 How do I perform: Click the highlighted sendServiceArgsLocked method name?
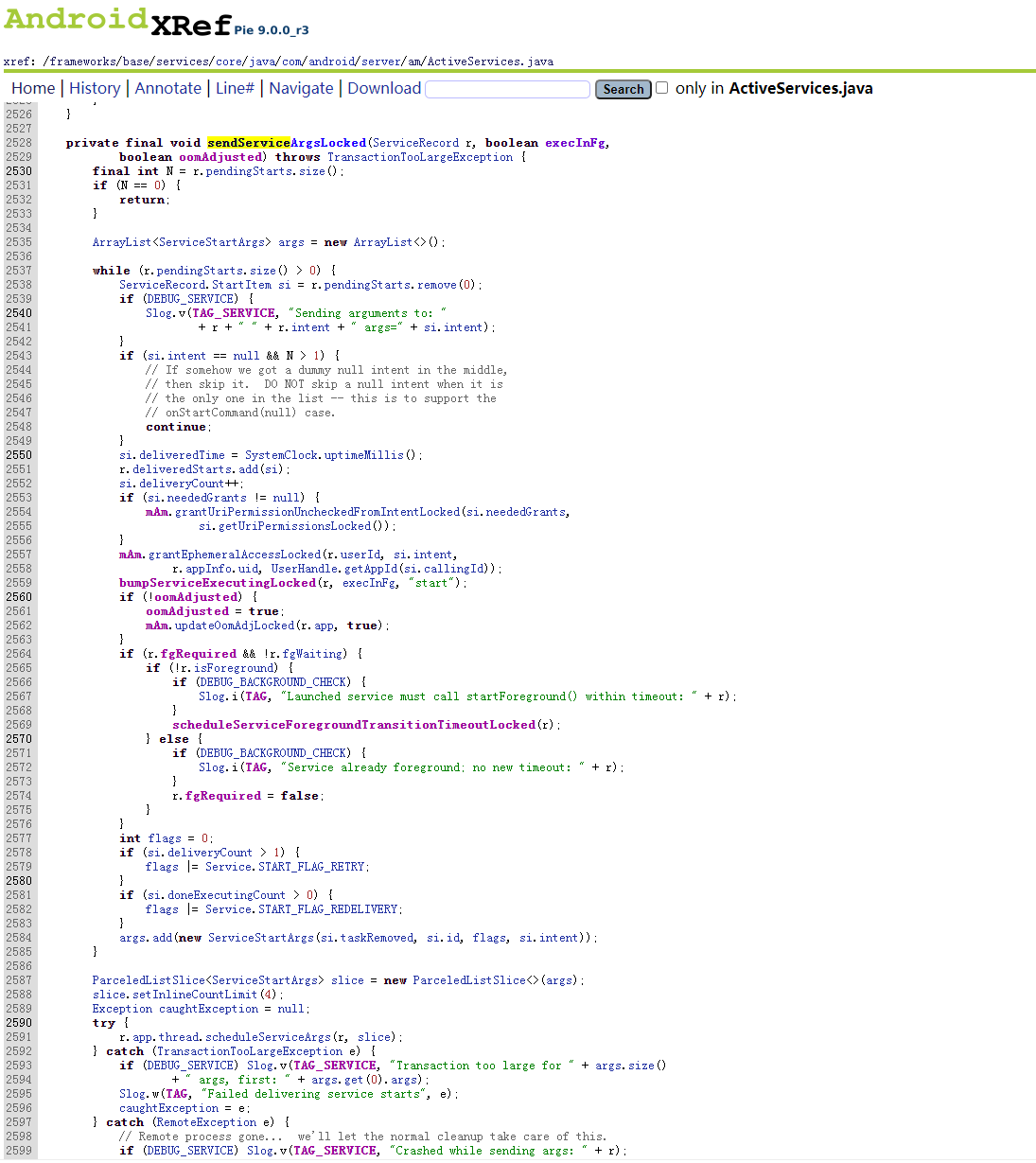(288, 143)
